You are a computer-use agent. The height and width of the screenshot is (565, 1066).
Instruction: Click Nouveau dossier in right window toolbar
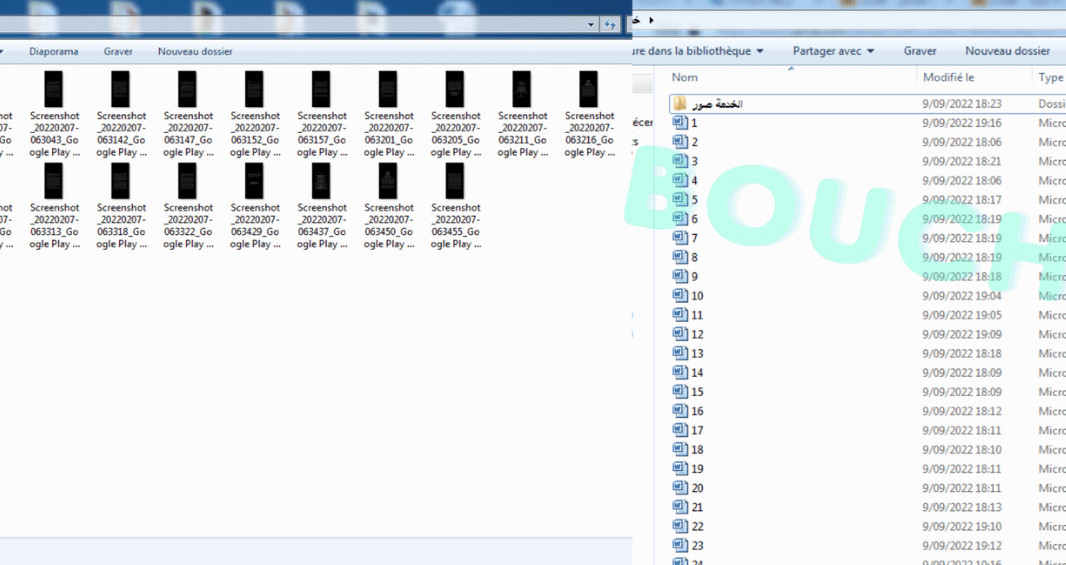pos(1008,51)
